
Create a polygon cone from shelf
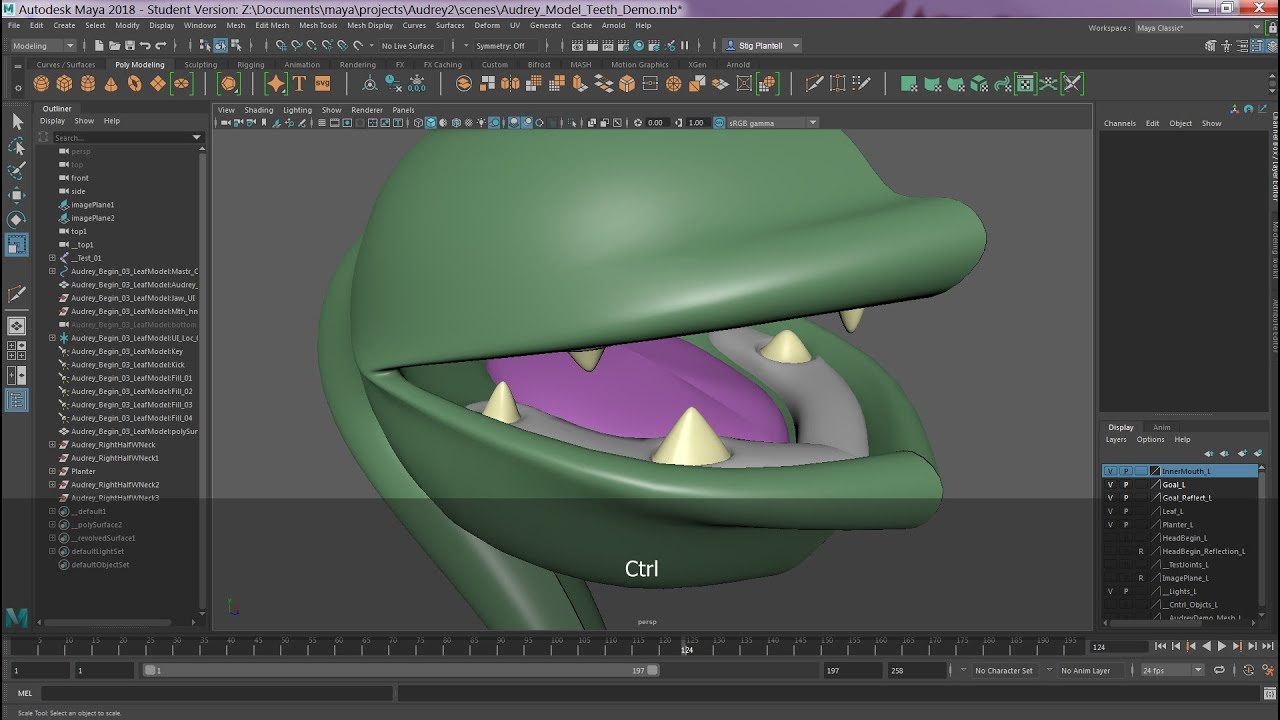(x=111, y=84)
